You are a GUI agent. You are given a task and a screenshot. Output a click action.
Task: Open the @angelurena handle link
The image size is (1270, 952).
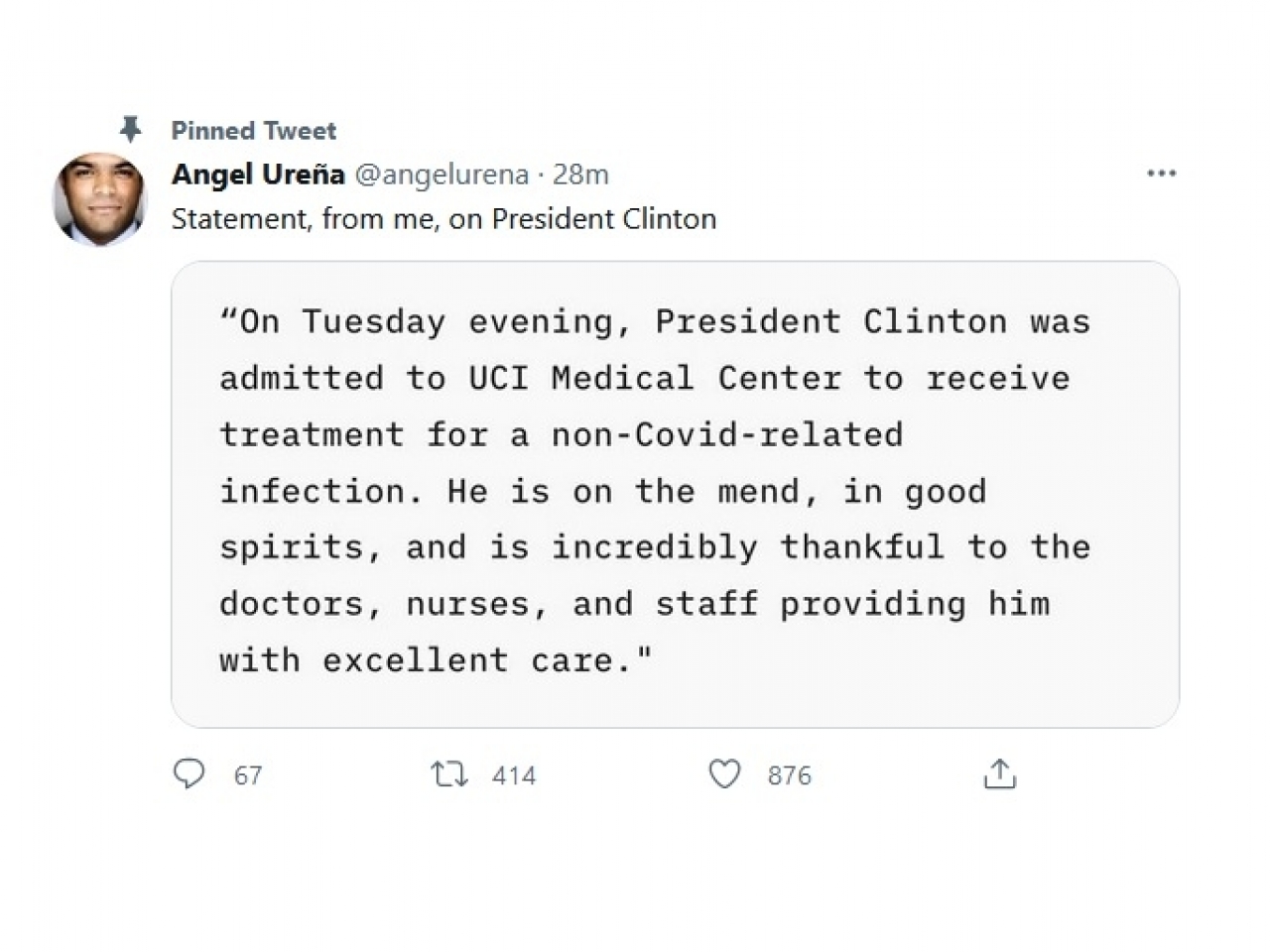coord(442,175)
